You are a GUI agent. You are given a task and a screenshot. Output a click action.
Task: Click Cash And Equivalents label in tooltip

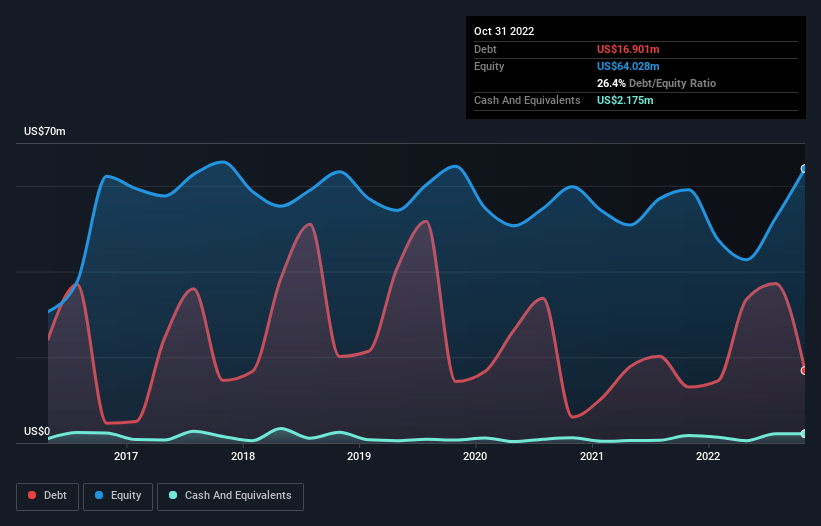click(x=527, y=100)
